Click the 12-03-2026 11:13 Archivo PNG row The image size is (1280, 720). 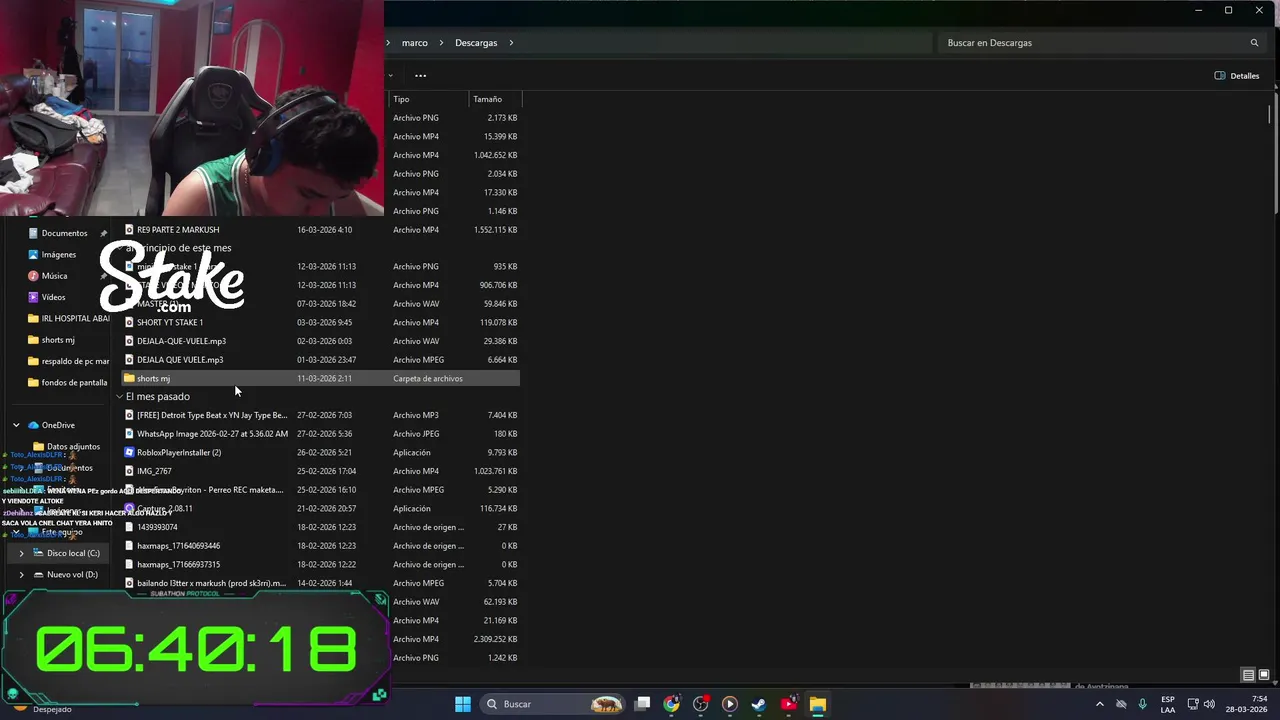tap(320, 267)
